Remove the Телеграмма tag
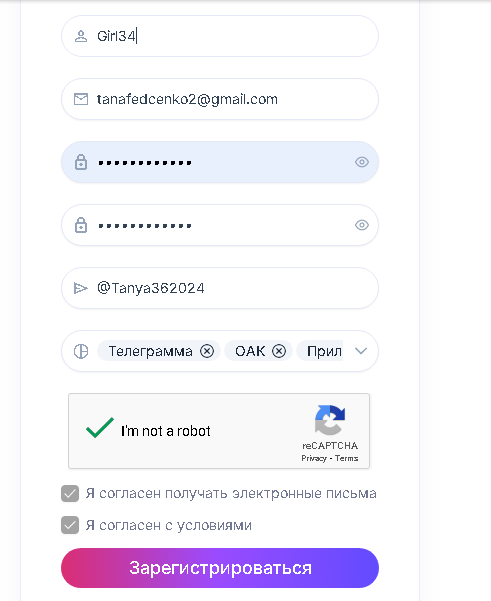The width and height of the screenshot is (491, 601). tap(207, 351)
